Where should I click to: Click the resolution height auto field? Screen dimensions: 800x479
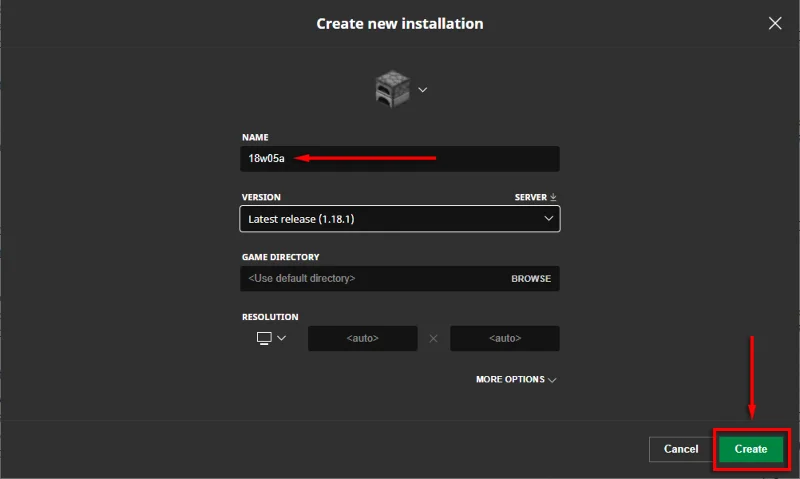coord(505,338)
